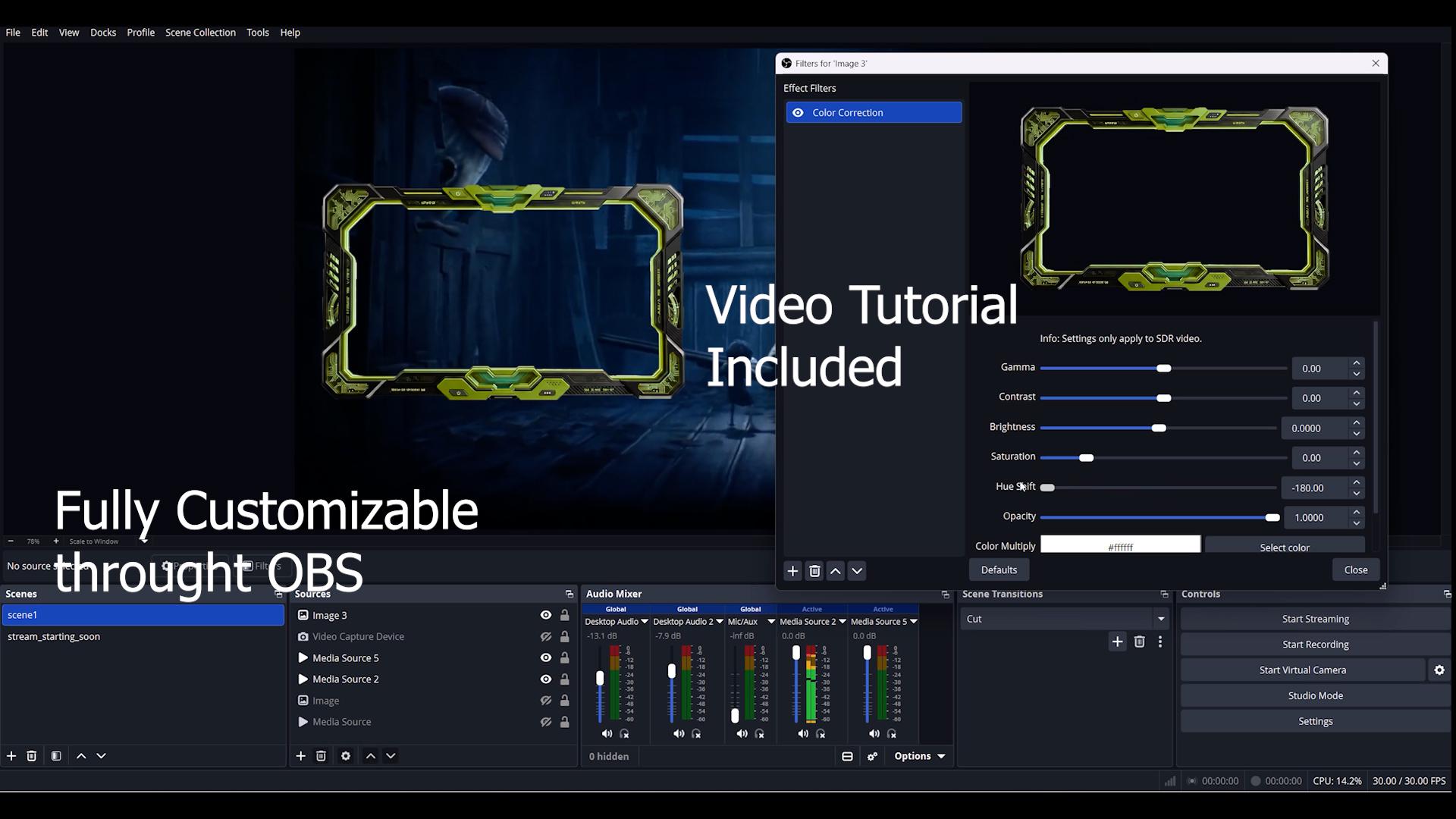Toggle audio mixer layout icon

(x=847, y=757)
